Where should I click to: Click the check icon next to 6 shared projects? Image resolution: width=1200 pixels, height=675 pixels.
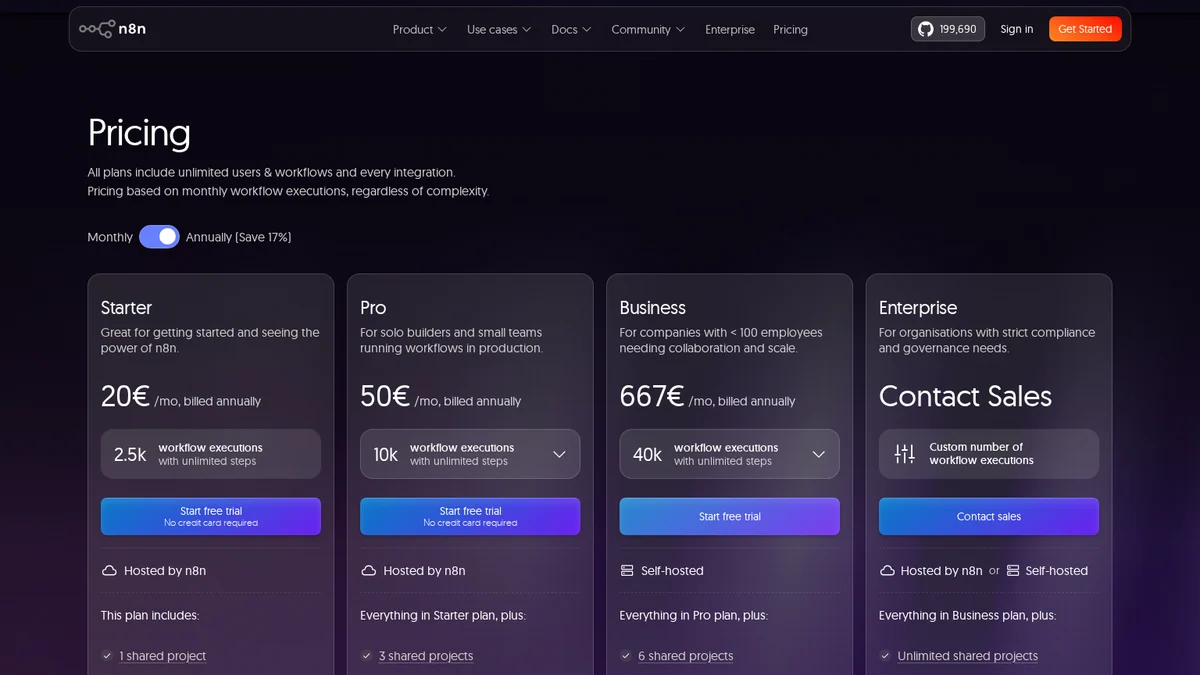click(x=625, y=656)
